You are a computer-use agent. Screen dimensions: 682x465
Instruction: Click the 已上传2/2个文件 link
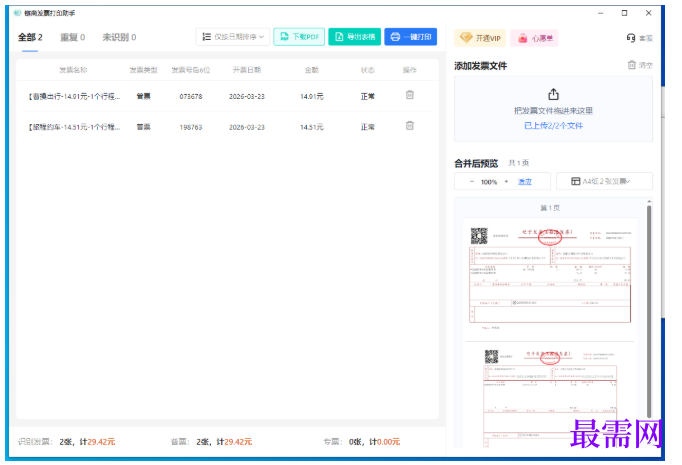point(553,126)
